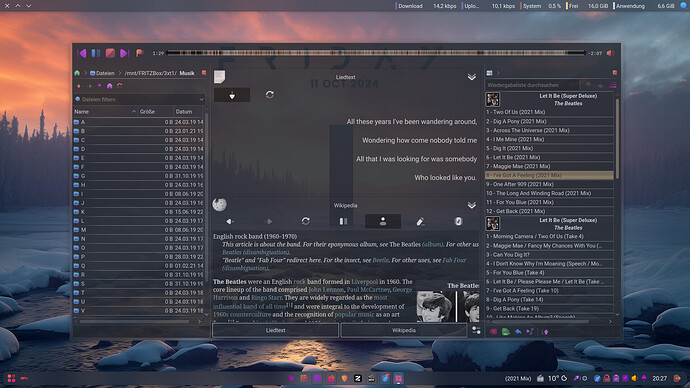The width and height of the screenshot is (690, 388).
Task: Show the Wikipedia track page via the note icon
Action: click(x=458, y=221)
